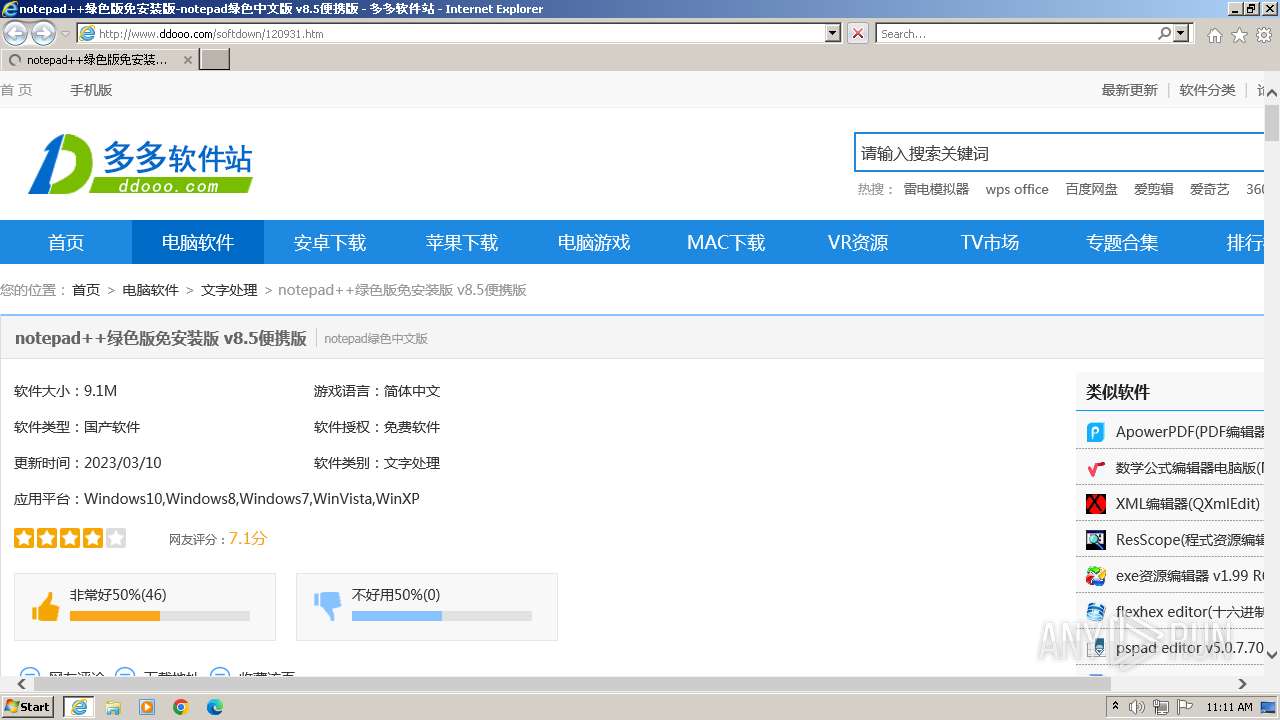Viewport: 1280px width, 720px height.
Task: Click the Start button
Action: 28,707
